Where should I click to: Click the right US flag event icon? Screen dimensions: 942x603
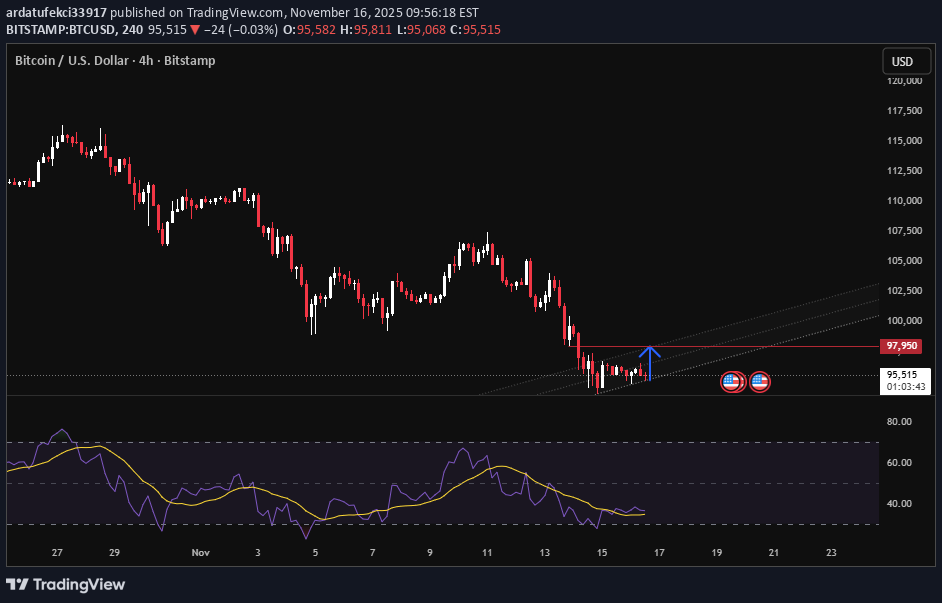[x=758, y=381]
